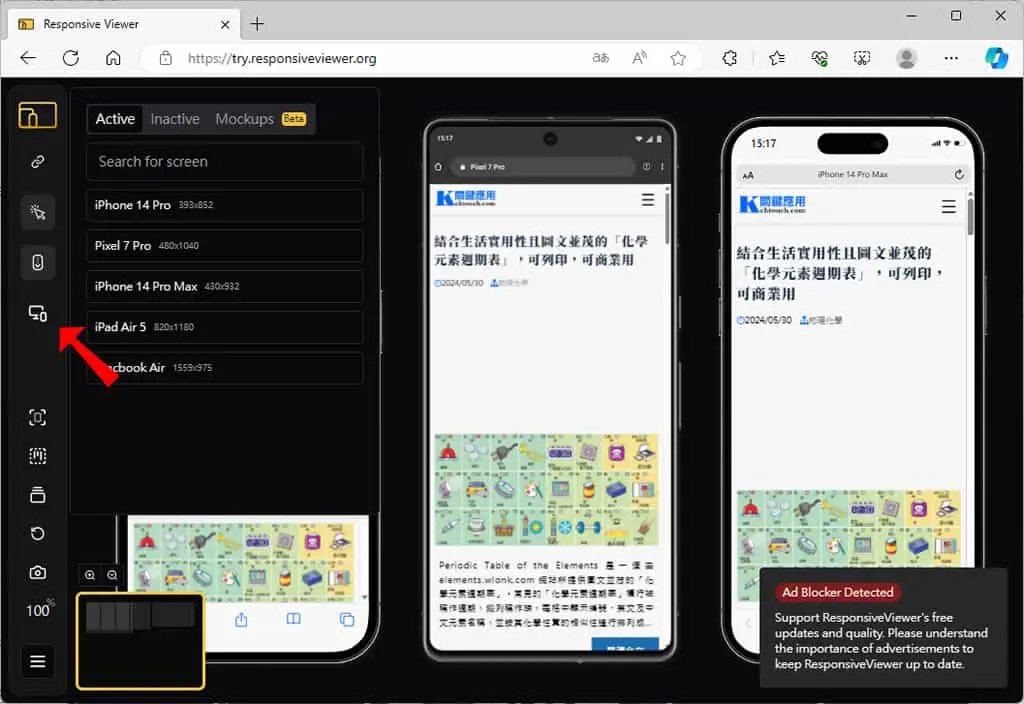Open the hamburger menu in Pixel 7 Pro preview

[647, 199]
